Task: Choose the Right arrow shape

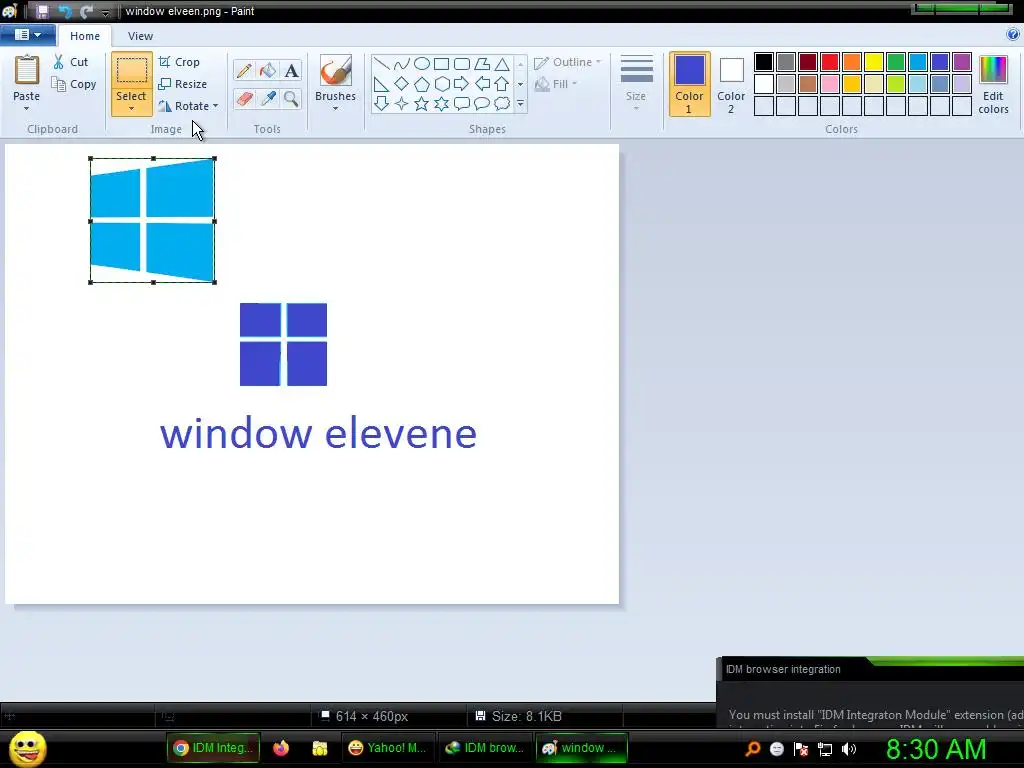Action: [x=462, y=84]
